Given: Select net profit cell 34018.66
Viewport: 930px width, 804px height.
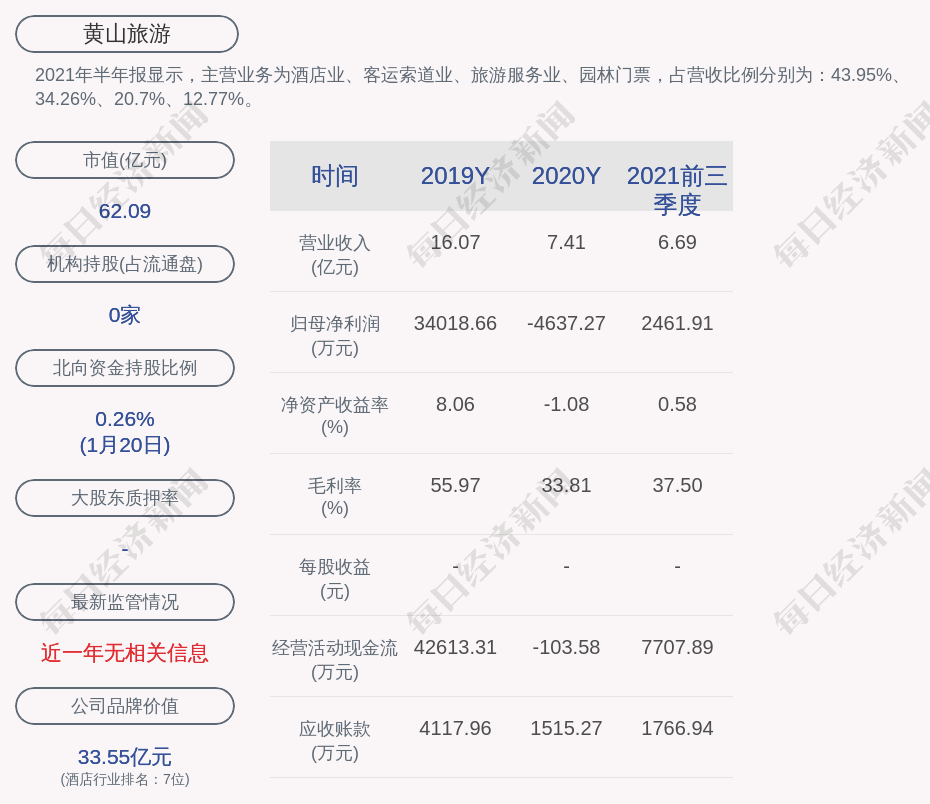Looking at the screenshot, I should [x=455, y=323].
